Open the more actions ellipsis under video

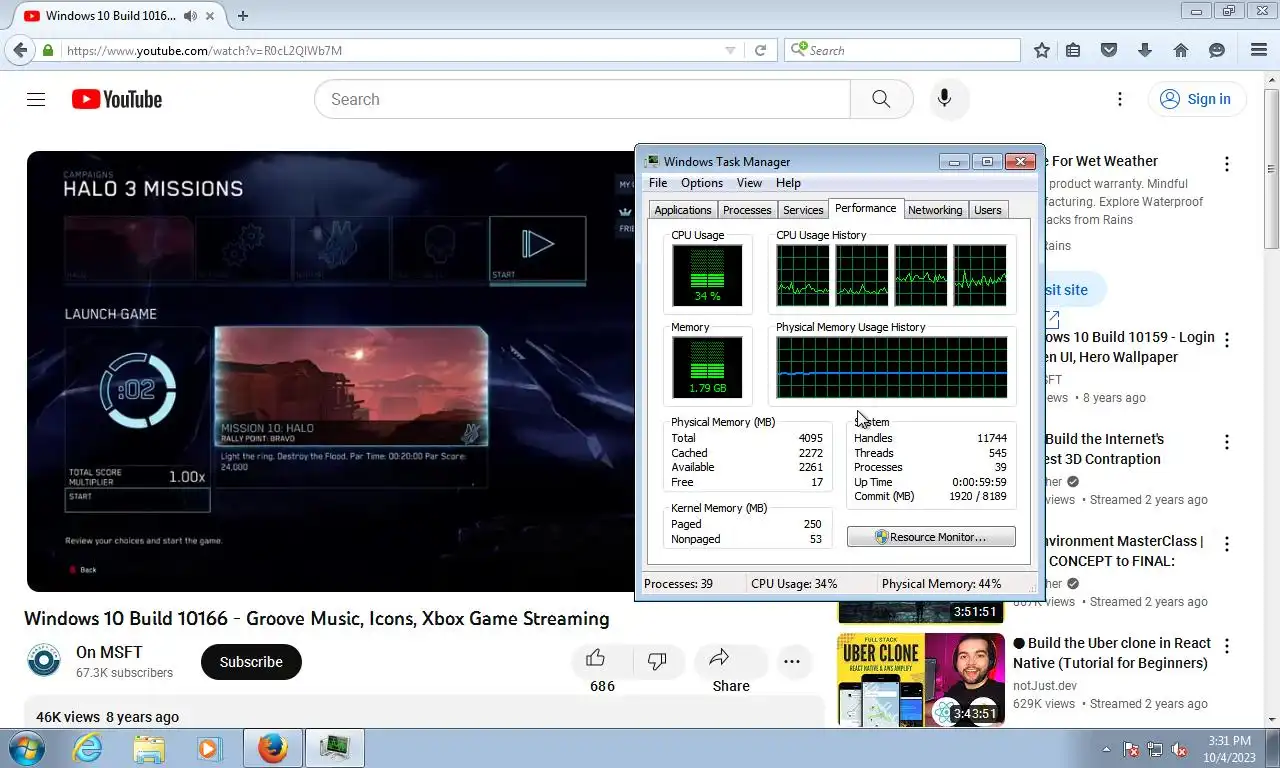click(x=792, y=661)
